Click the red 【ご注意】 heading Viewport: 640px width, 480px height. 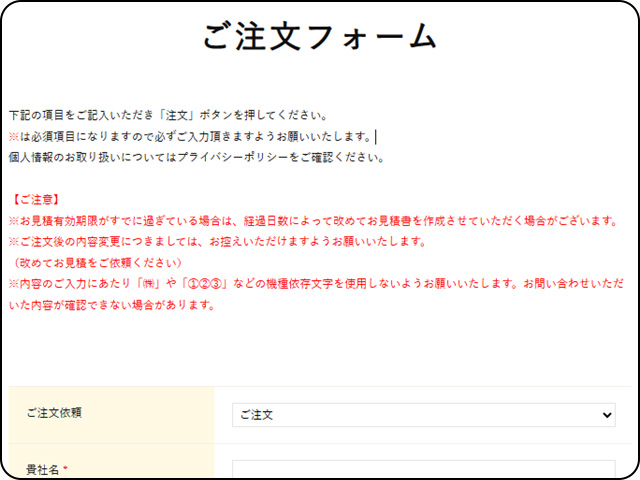click(x=37, y=200)
